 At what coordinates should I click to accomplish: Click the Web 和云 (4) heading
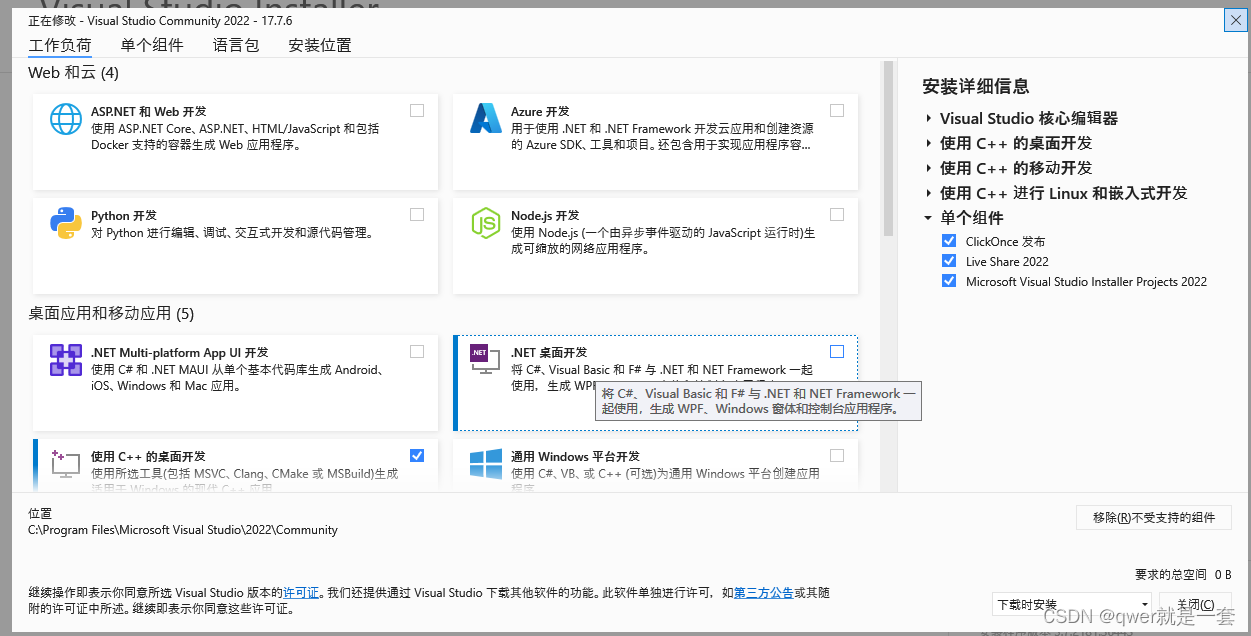tap(73, 73)
